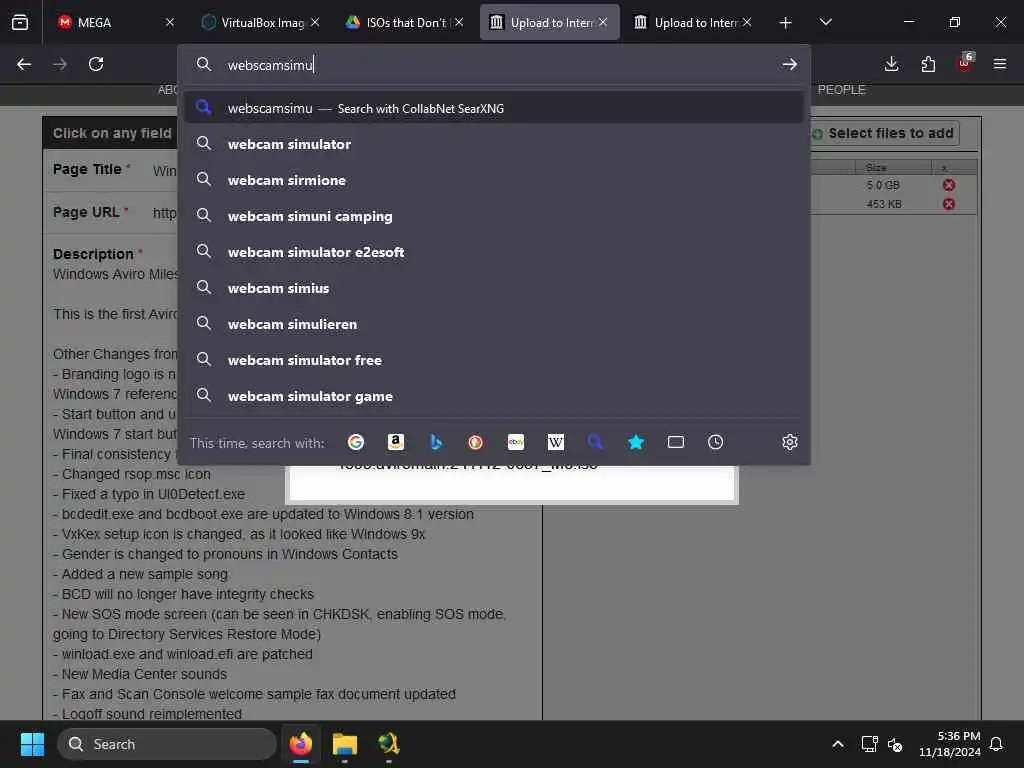The width and height of the screenshot is (1024, 768).
Task: Click the address bar go arrow
Action: [790, 64]
